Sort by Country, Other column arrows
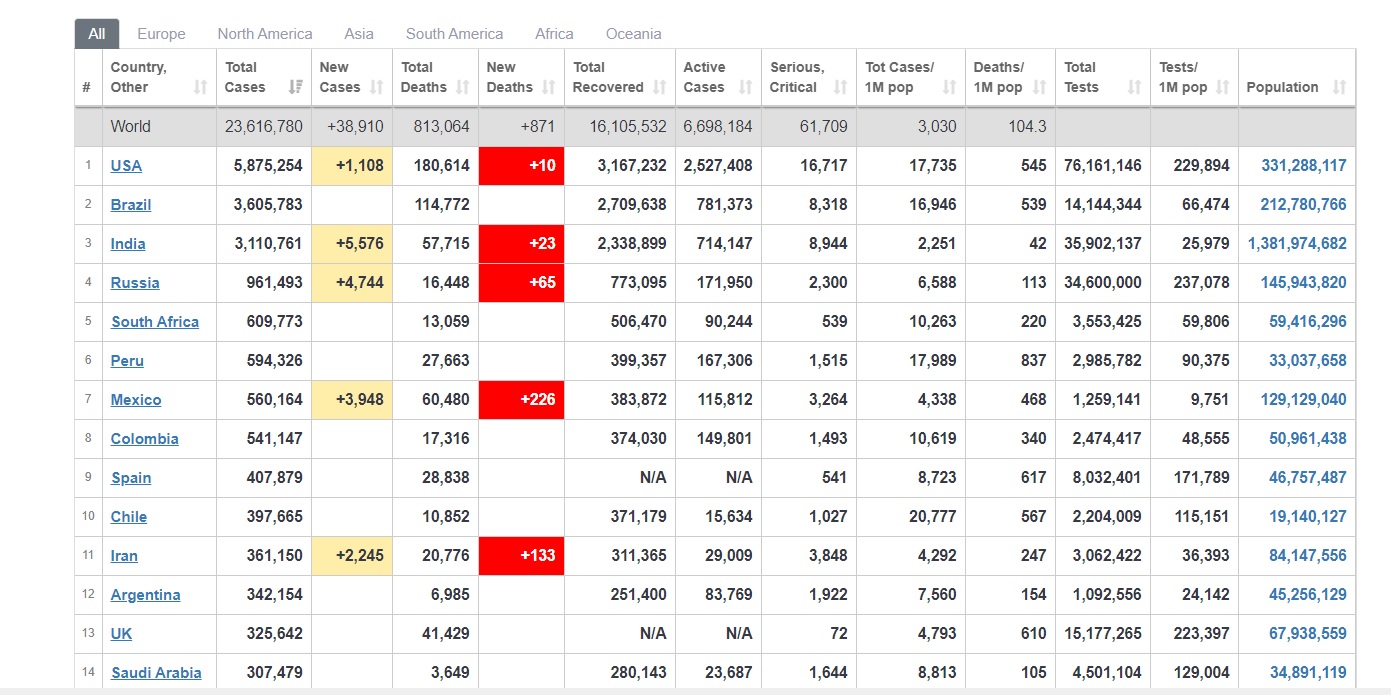The image size is (1391, 695). [x=200, y=88]
